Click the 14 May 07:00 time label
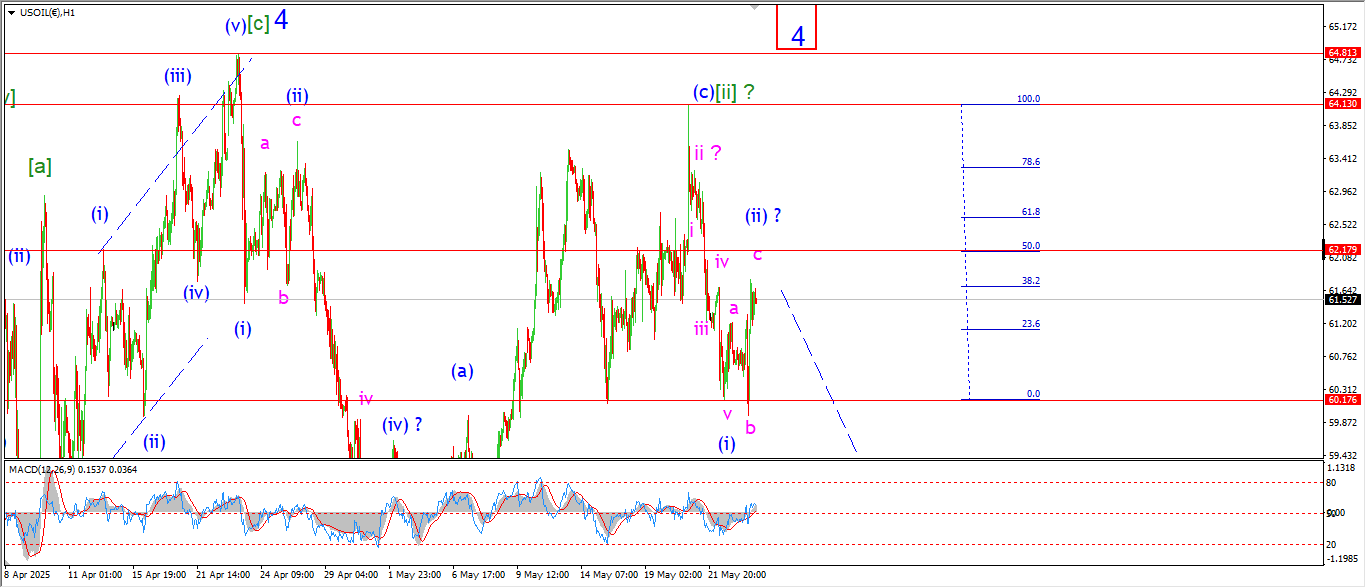The height and width of the screenshot is (588, 1366). (608, 575)
